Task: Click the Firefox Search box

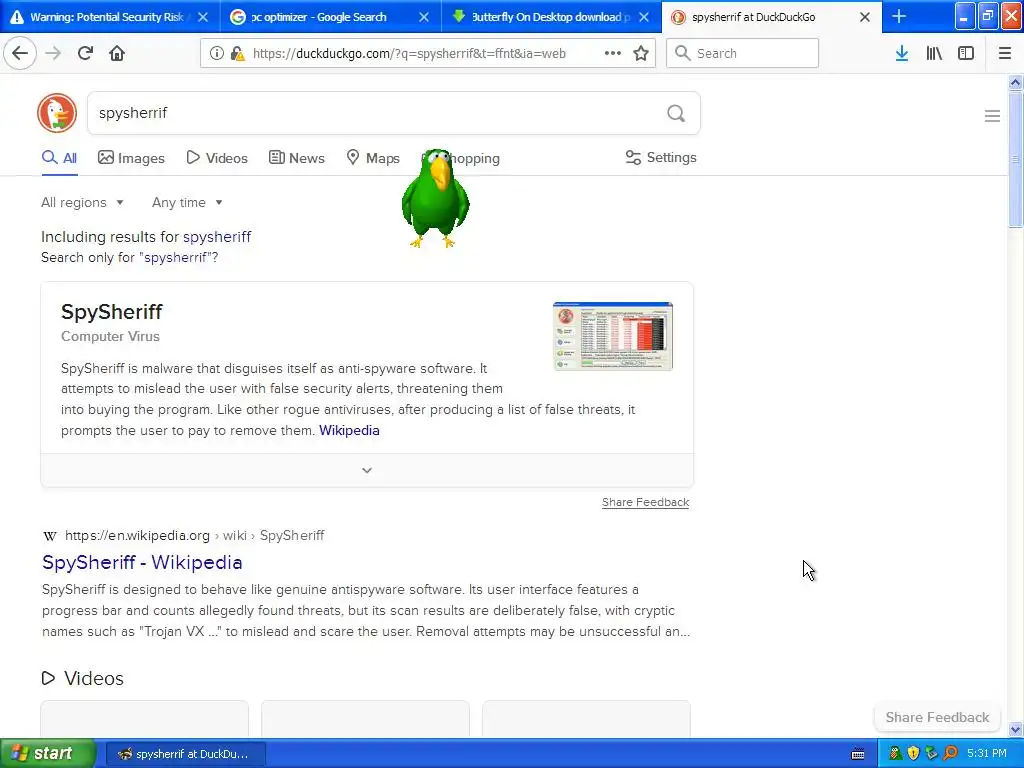Action: [x=743, y=54]
